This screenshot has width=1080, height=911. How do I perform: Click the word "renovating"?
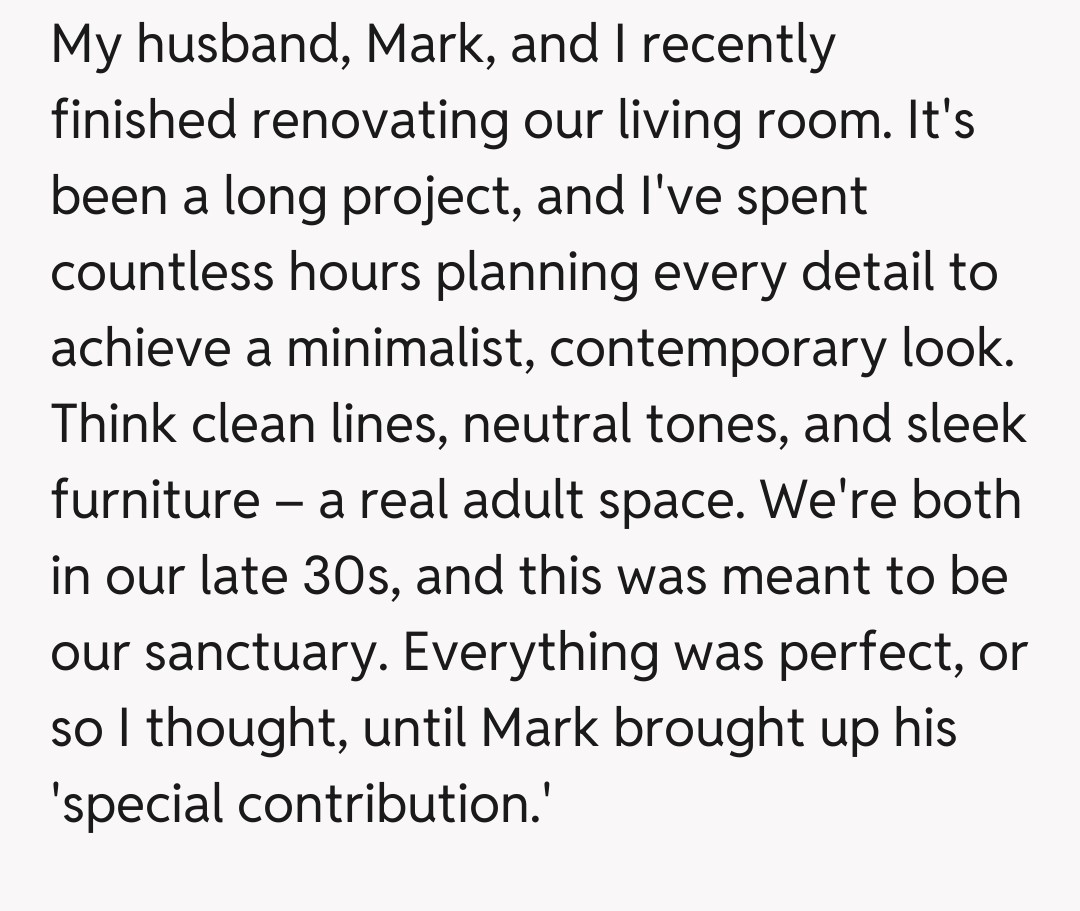coord(379,122)
